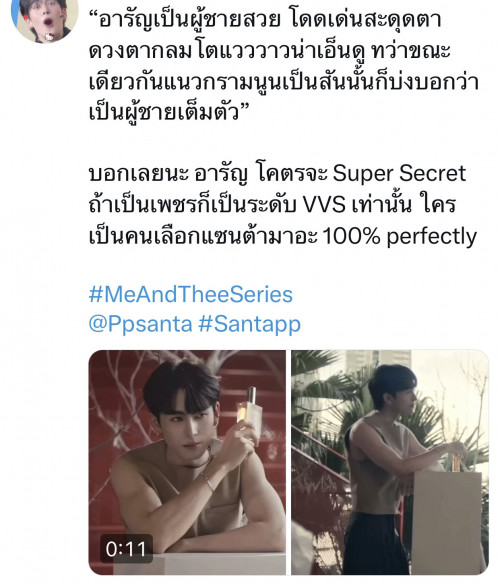
Task: Open the #MeAndTheeSeries hashtag
Action: (x=190, y=294)
